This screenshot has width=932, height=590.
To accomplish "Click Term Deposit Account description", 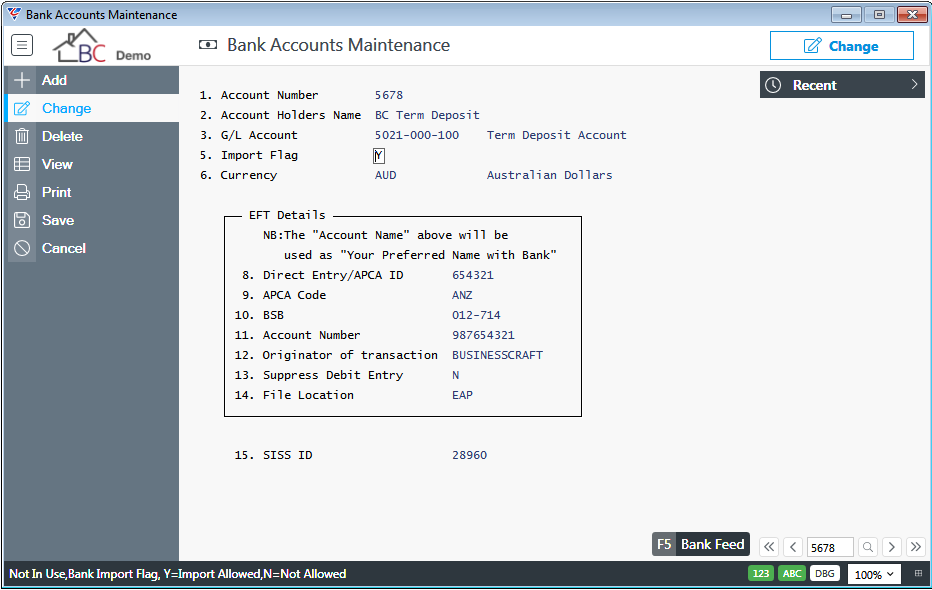I will click(556, 135).
